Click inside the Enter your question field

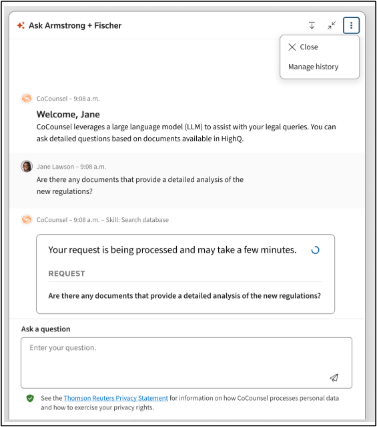(186, 363)
